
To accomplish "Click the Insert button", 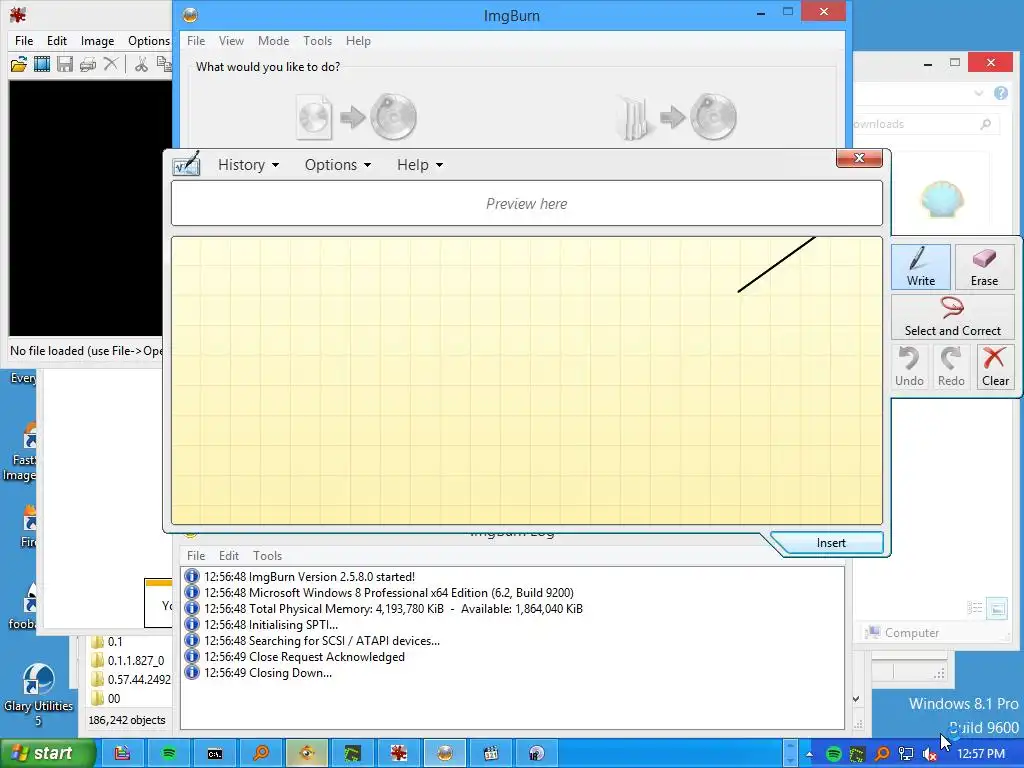I will point(831,543).
